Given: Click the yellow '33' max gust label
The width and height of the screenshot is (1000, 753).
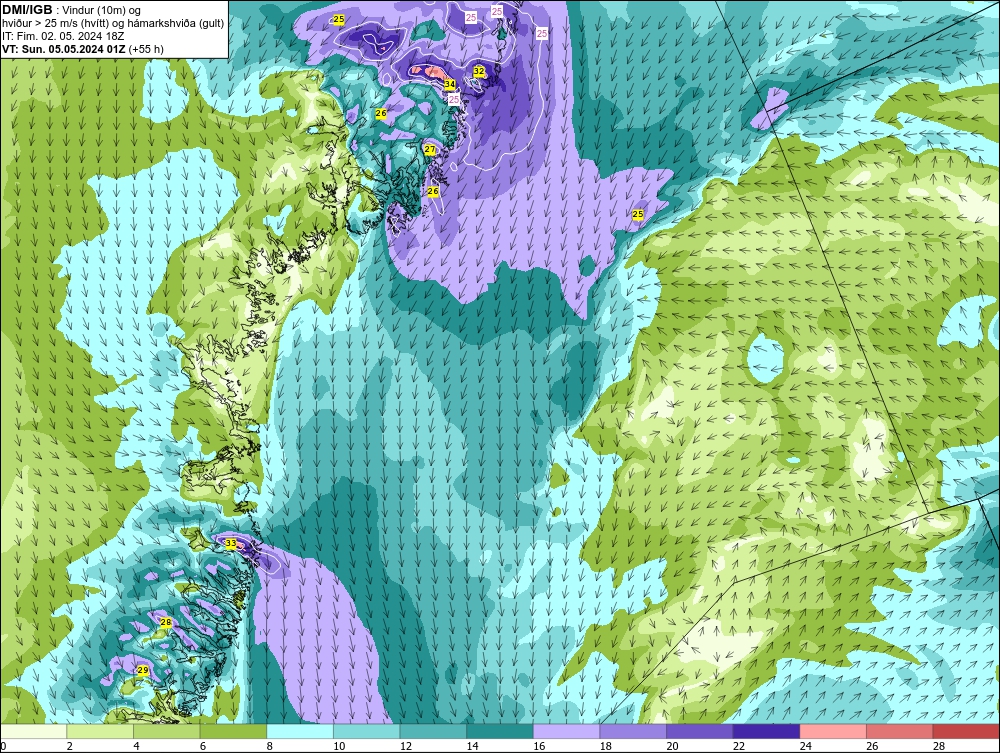Looking at the screenshot, I should (231, 543).
